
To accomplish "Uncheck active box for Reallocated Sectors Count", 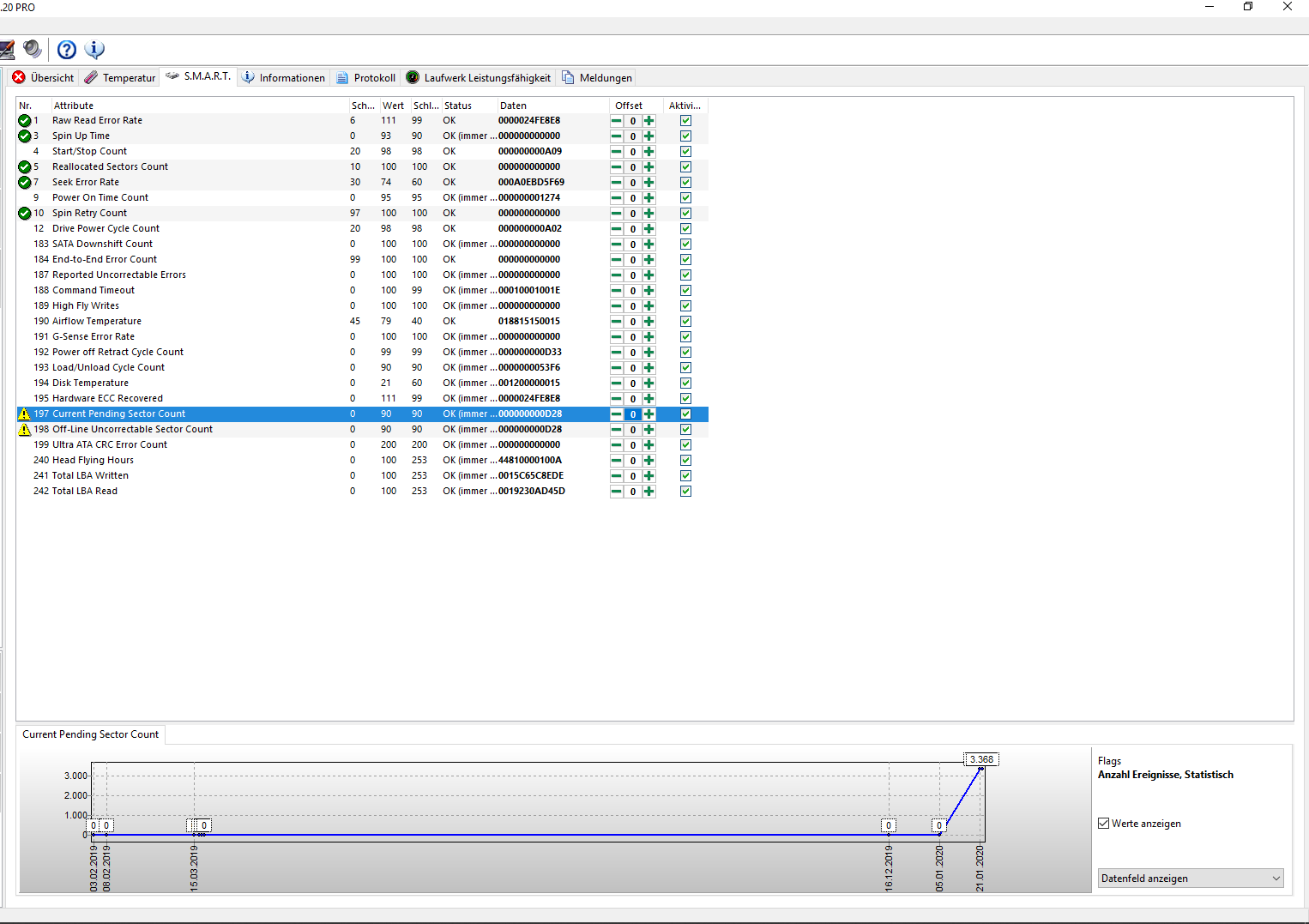I will (x=685, y=167).
